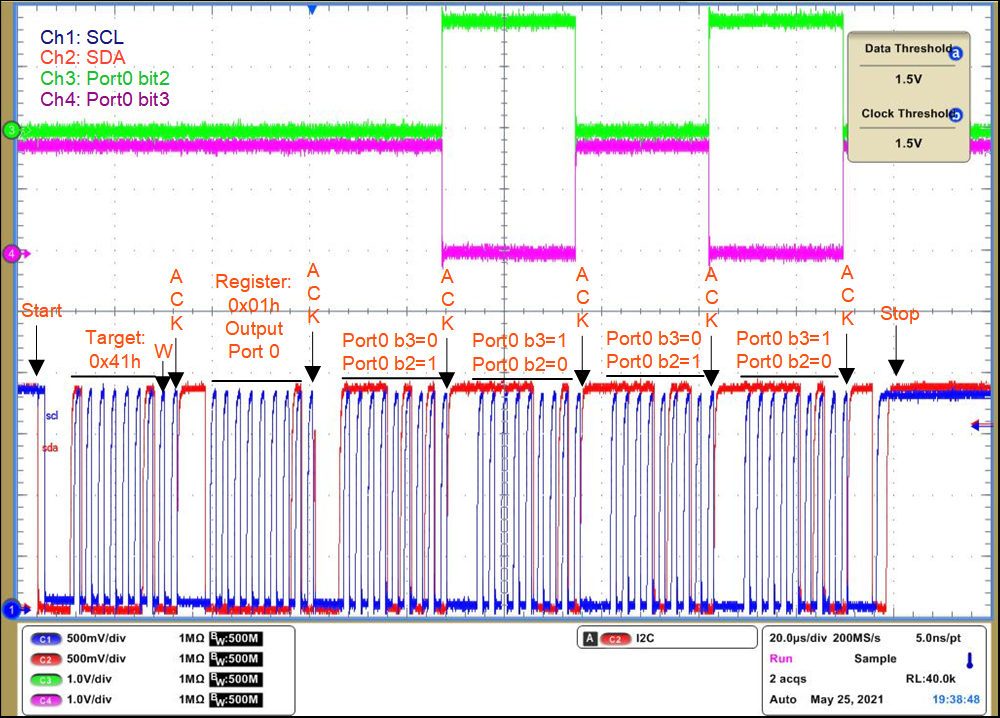Screen dimensions: 1000x718
Task: Click the Auto trigger mode label
Action: [x=782, y=699]
